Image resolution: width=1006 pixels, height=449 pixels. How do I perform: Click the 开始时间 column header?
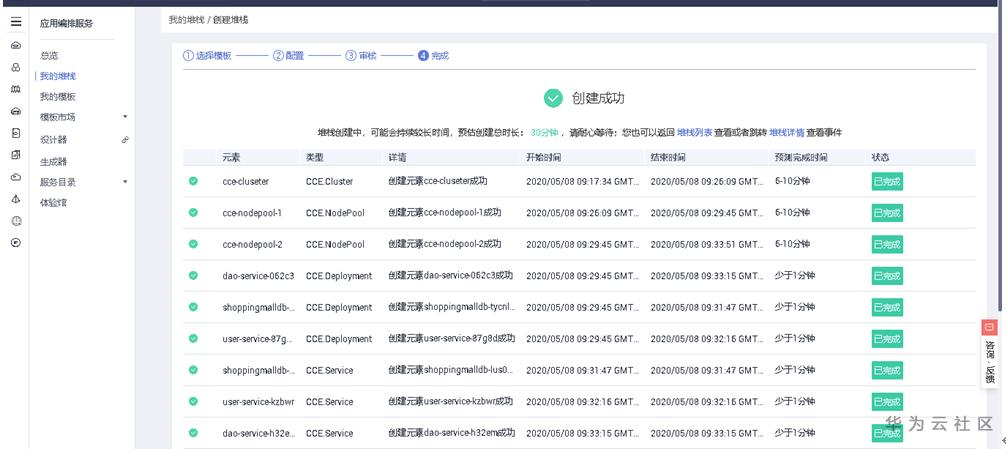pos(543,157)
